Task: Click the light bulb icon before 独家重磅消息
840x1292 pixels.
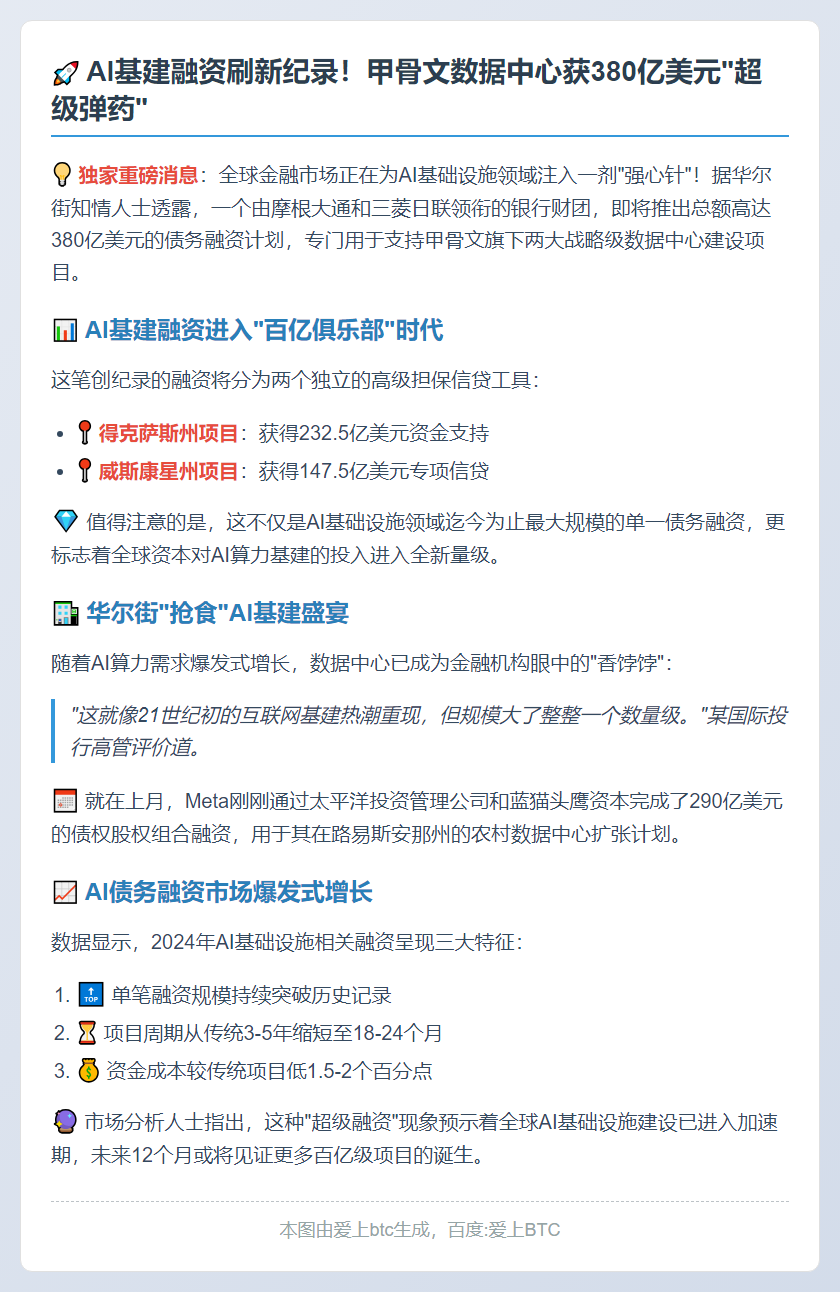Action: 62,176
